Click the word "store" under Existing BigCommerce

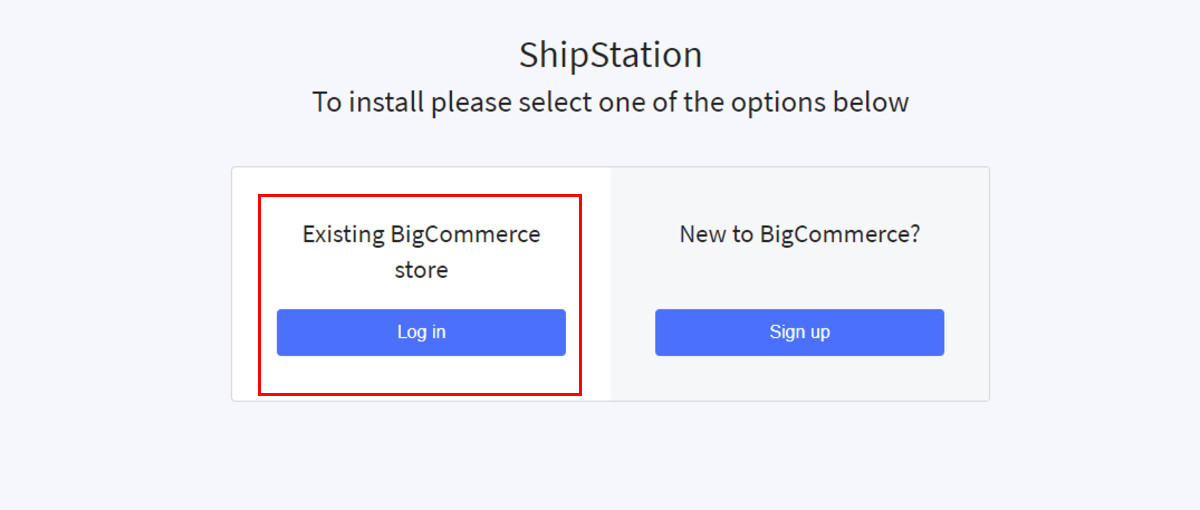pyautogui.click(x=421, y=270)
